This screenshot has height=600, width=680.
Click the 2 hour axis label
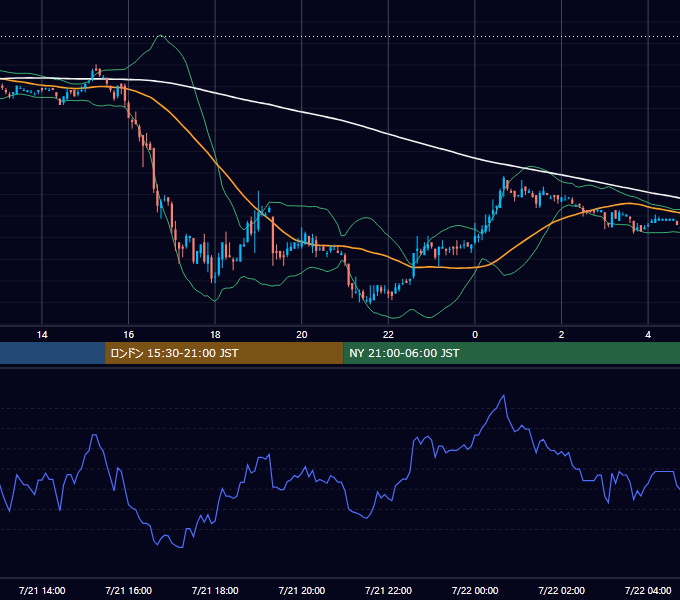pos(561,335)
